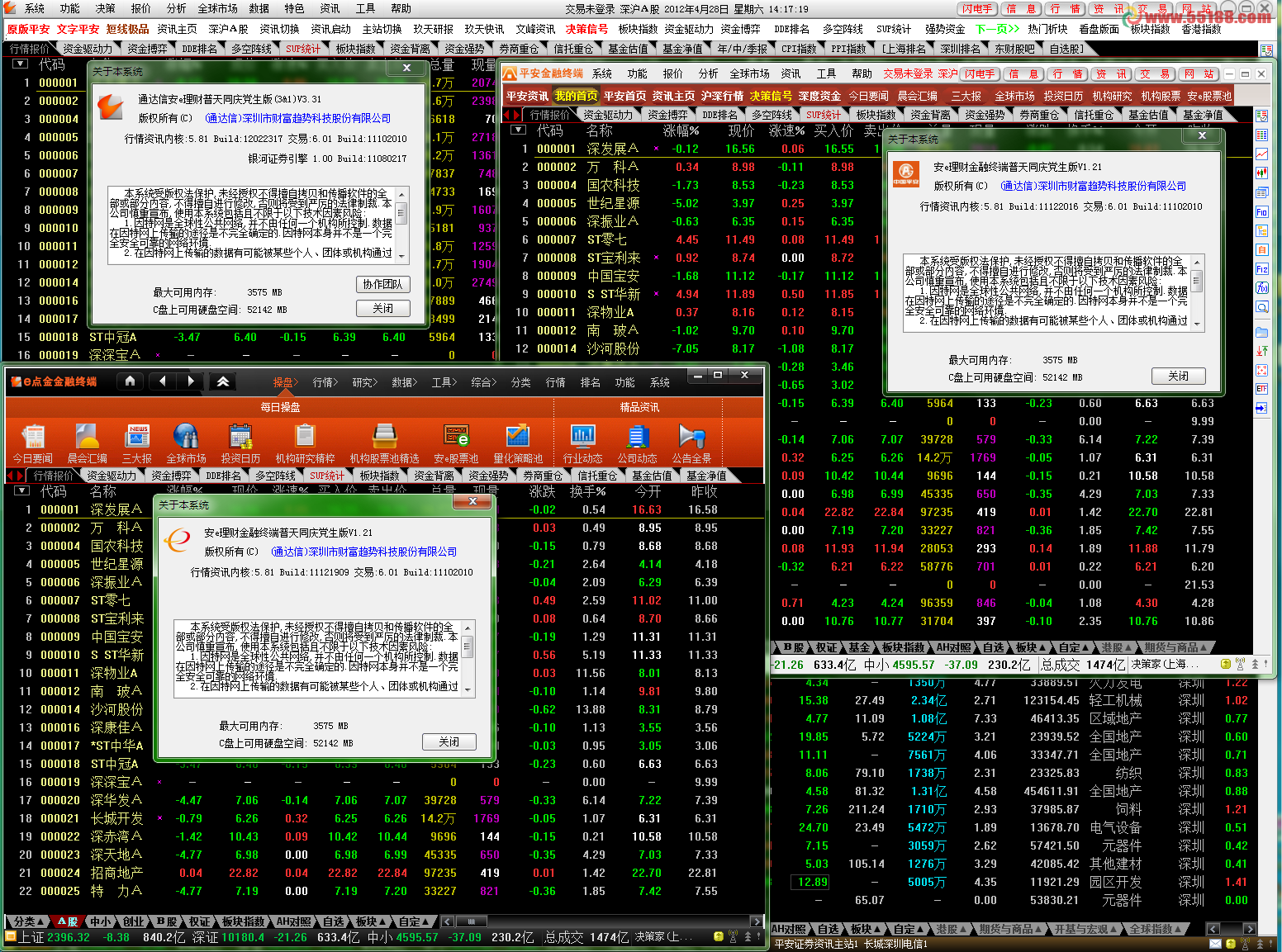Click 文字平安 in top toolbar
1282x952 pixels.
tap(78, 29)
